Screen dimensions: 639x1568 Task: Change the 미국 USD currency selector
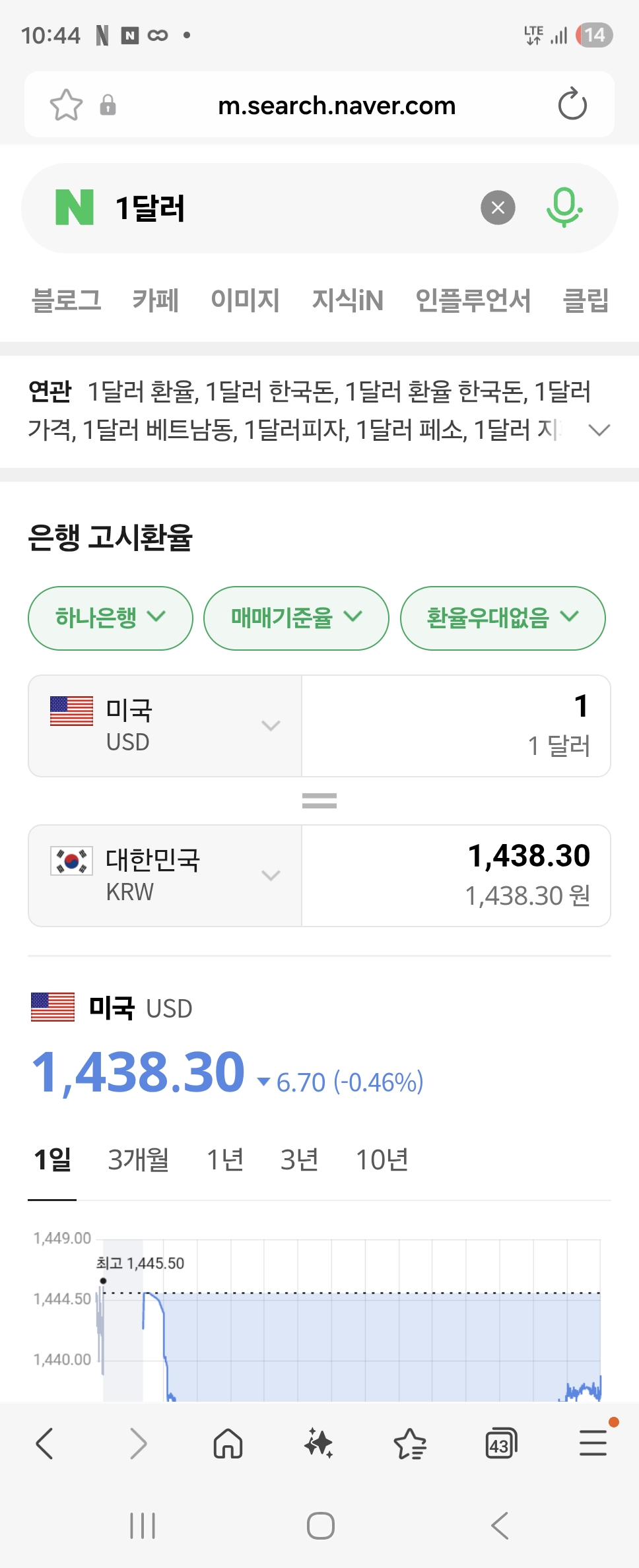pos(165,726)
